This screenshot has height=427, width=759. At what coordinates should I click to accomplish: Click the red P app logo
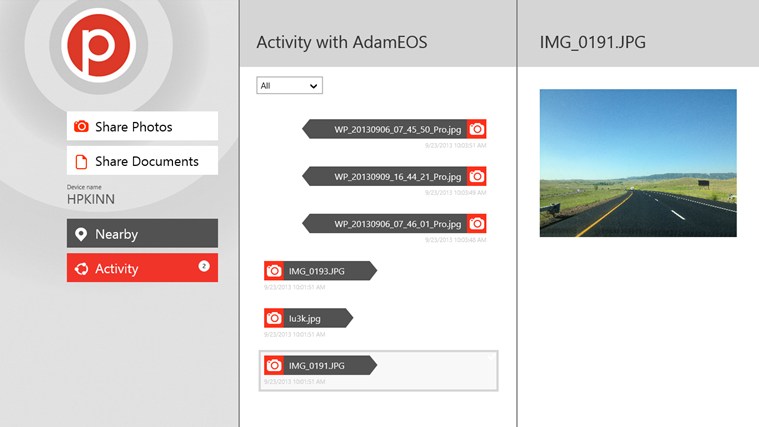click(x=97, y=42)
